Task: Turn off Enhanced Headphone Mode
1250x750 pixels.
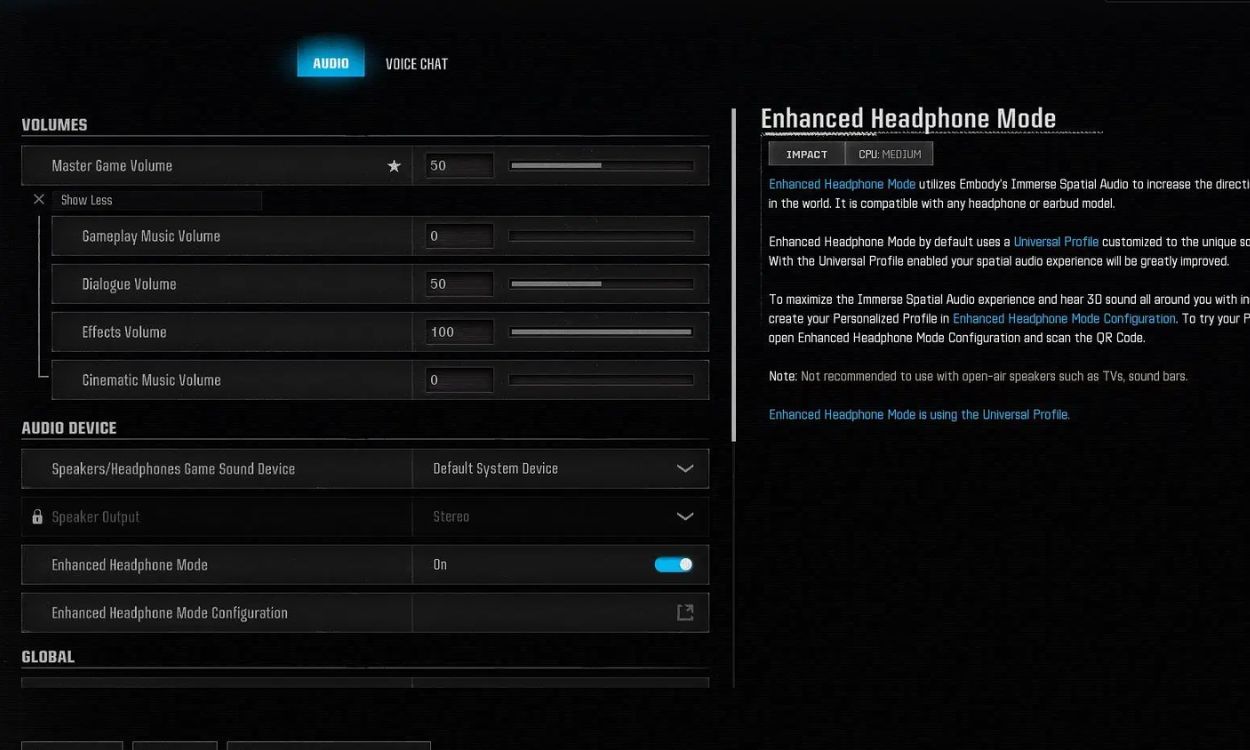Action: pyautogui.click(x=673, y=564)
